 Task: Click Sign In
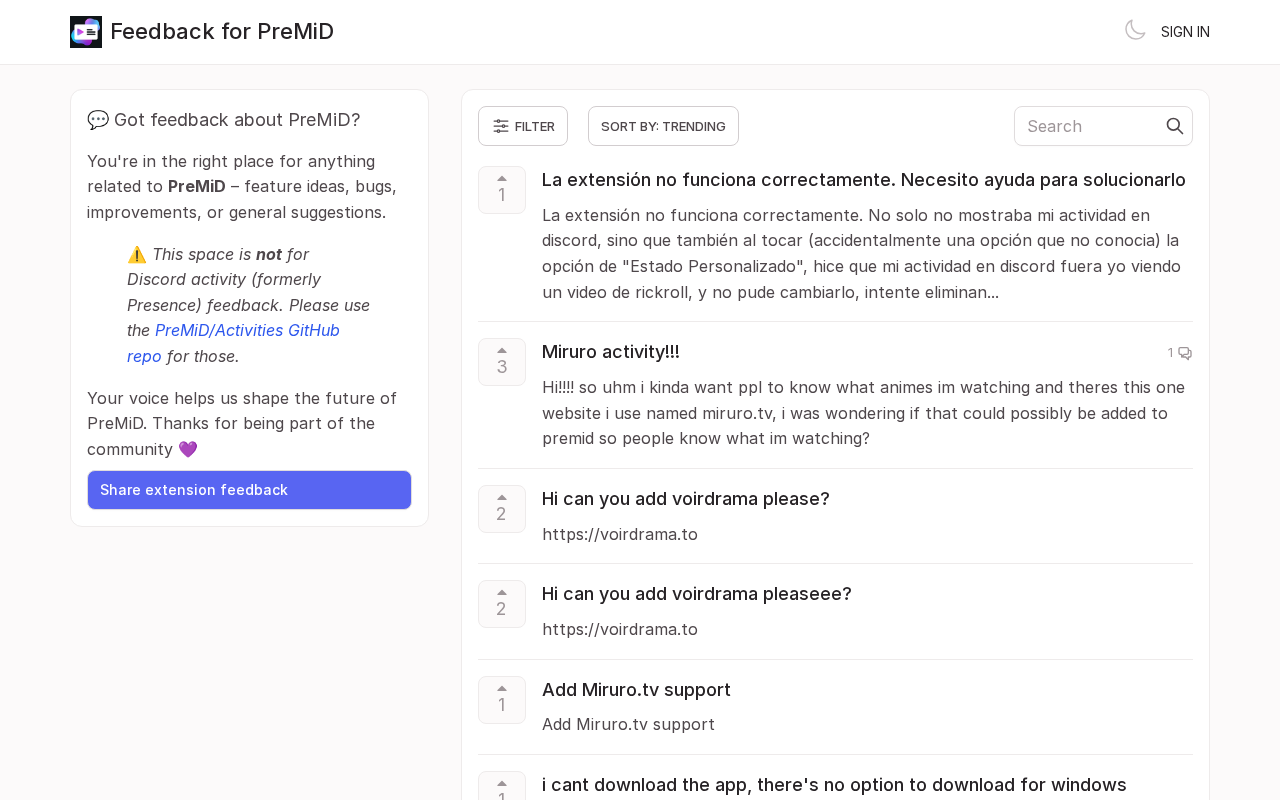click(x=1185, y=32)
